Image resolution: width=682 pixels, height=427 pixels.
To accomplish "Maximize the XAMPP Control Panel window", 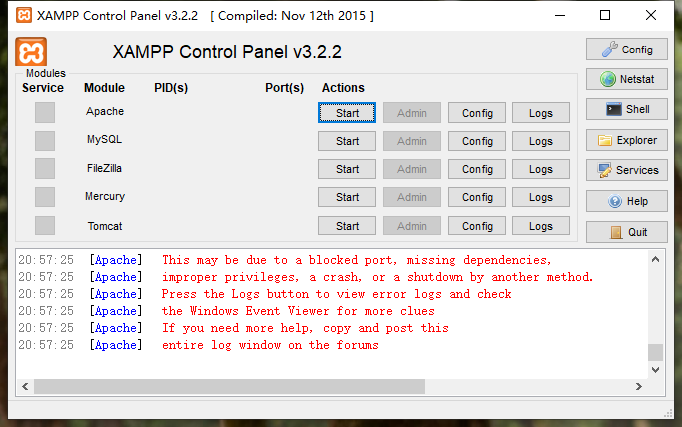I will click(x=605, y=15).
